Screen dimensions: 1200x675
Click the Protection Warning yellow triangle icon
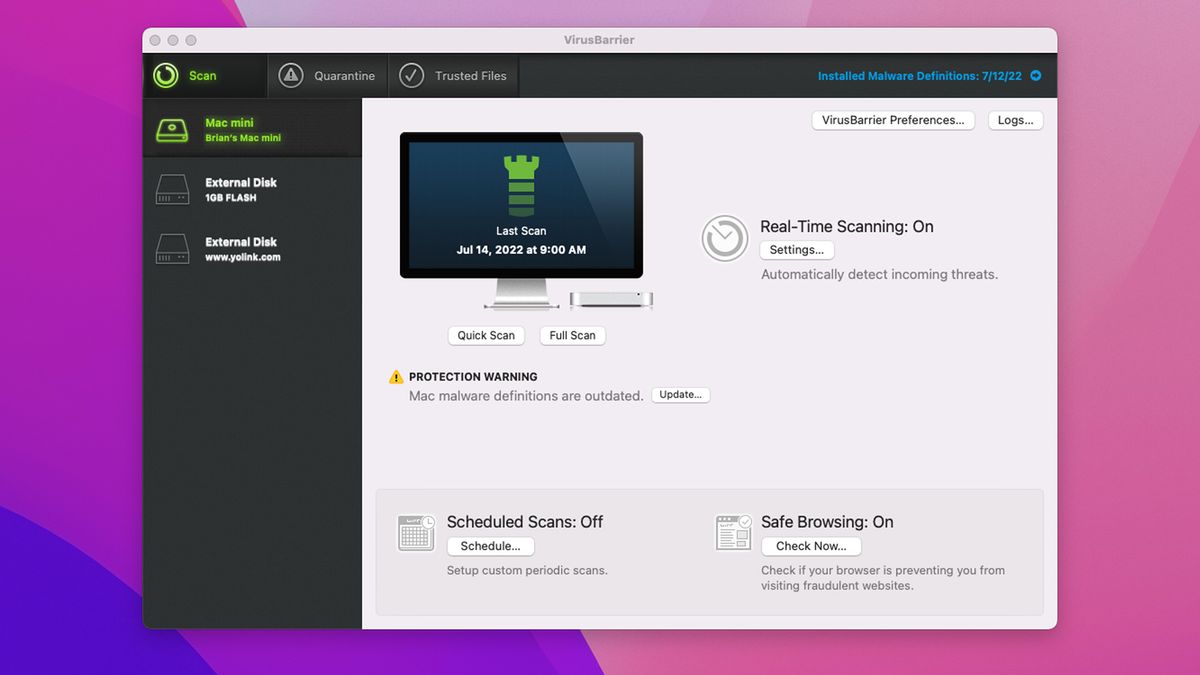tap(395, 377)
